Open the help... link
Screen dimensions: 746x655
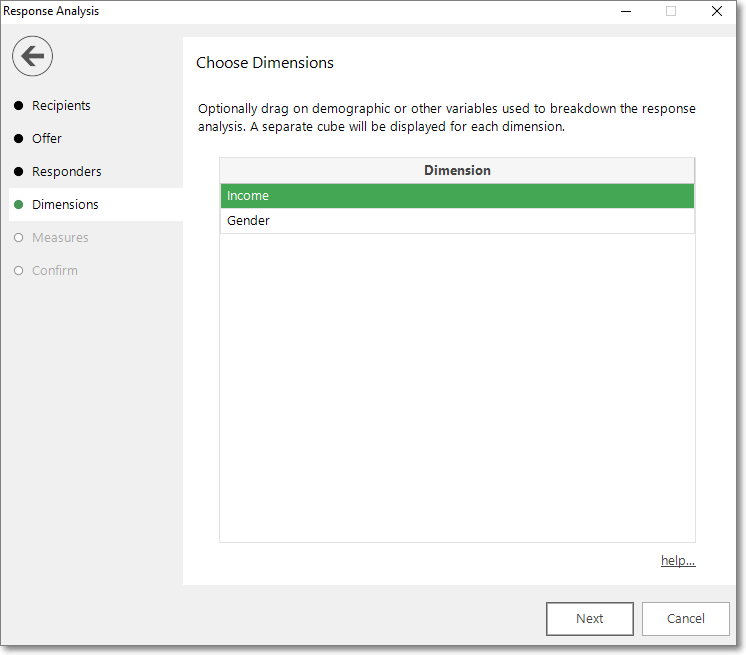click(x=678, y=561)
